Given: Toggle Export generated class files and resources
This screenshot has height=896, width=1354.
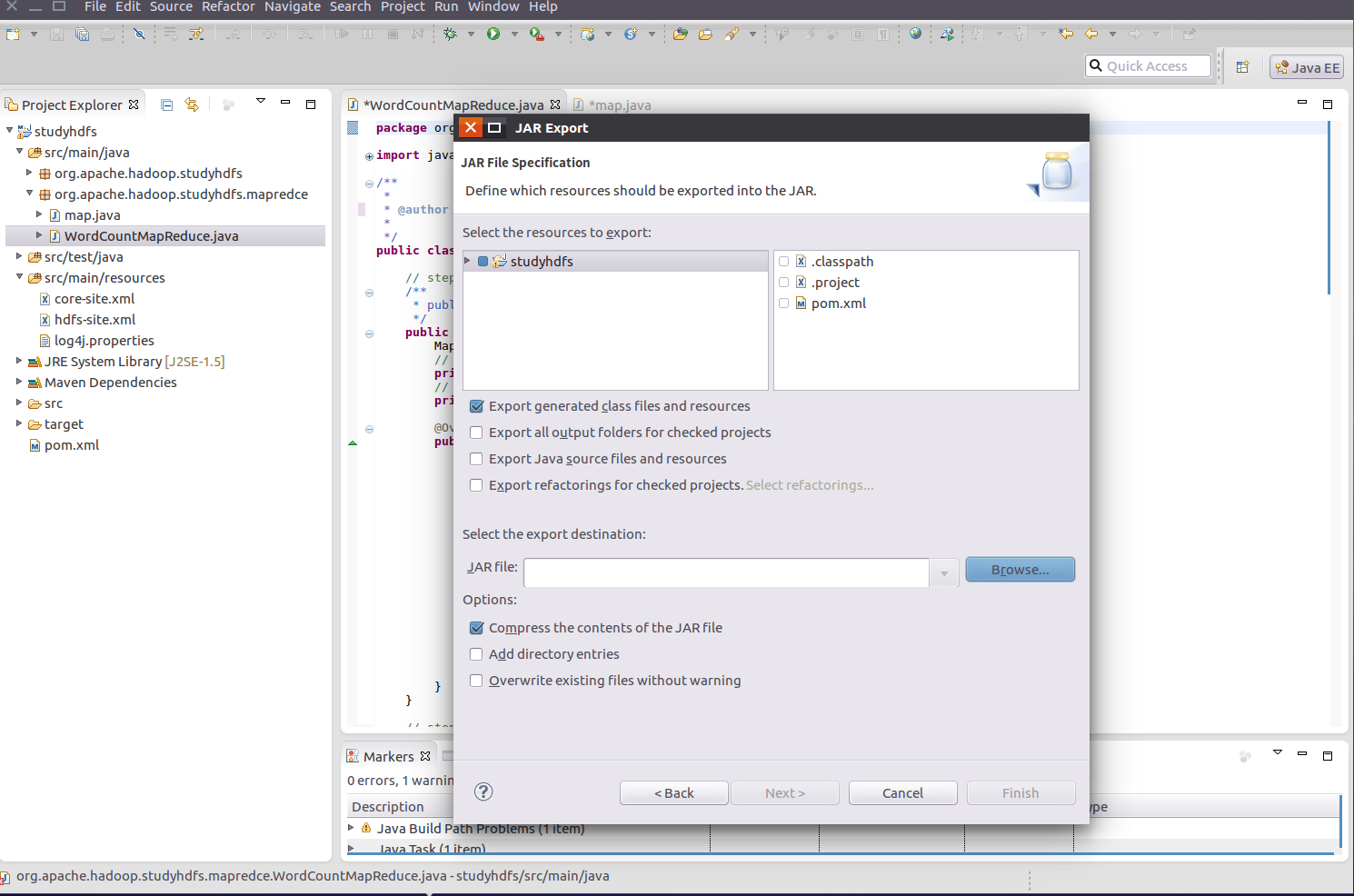Looking at the screenshot, I should (x=476, y=406).
